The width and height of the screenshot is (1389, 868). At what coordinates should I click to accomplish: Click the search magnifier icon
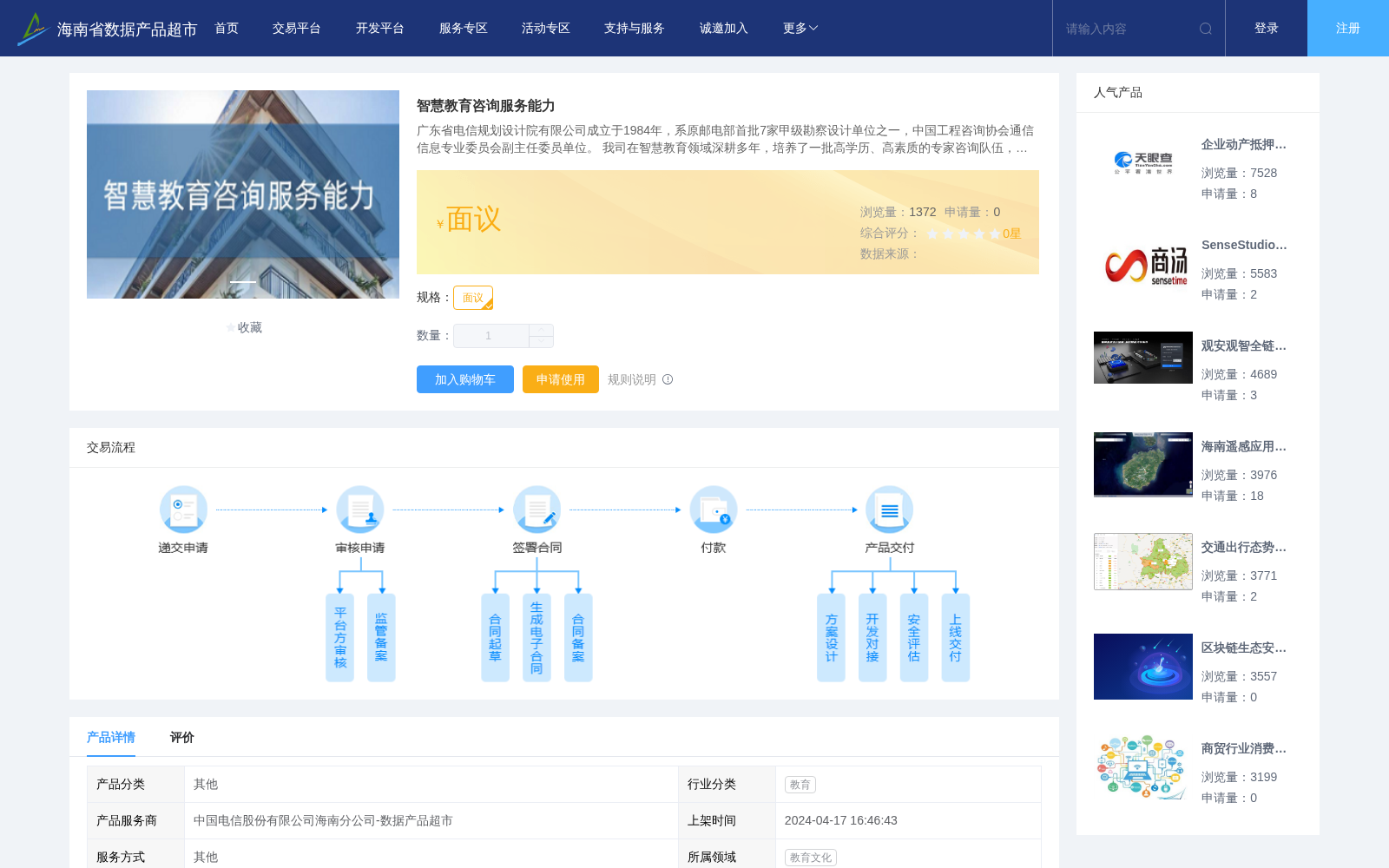click(1206, 29)
